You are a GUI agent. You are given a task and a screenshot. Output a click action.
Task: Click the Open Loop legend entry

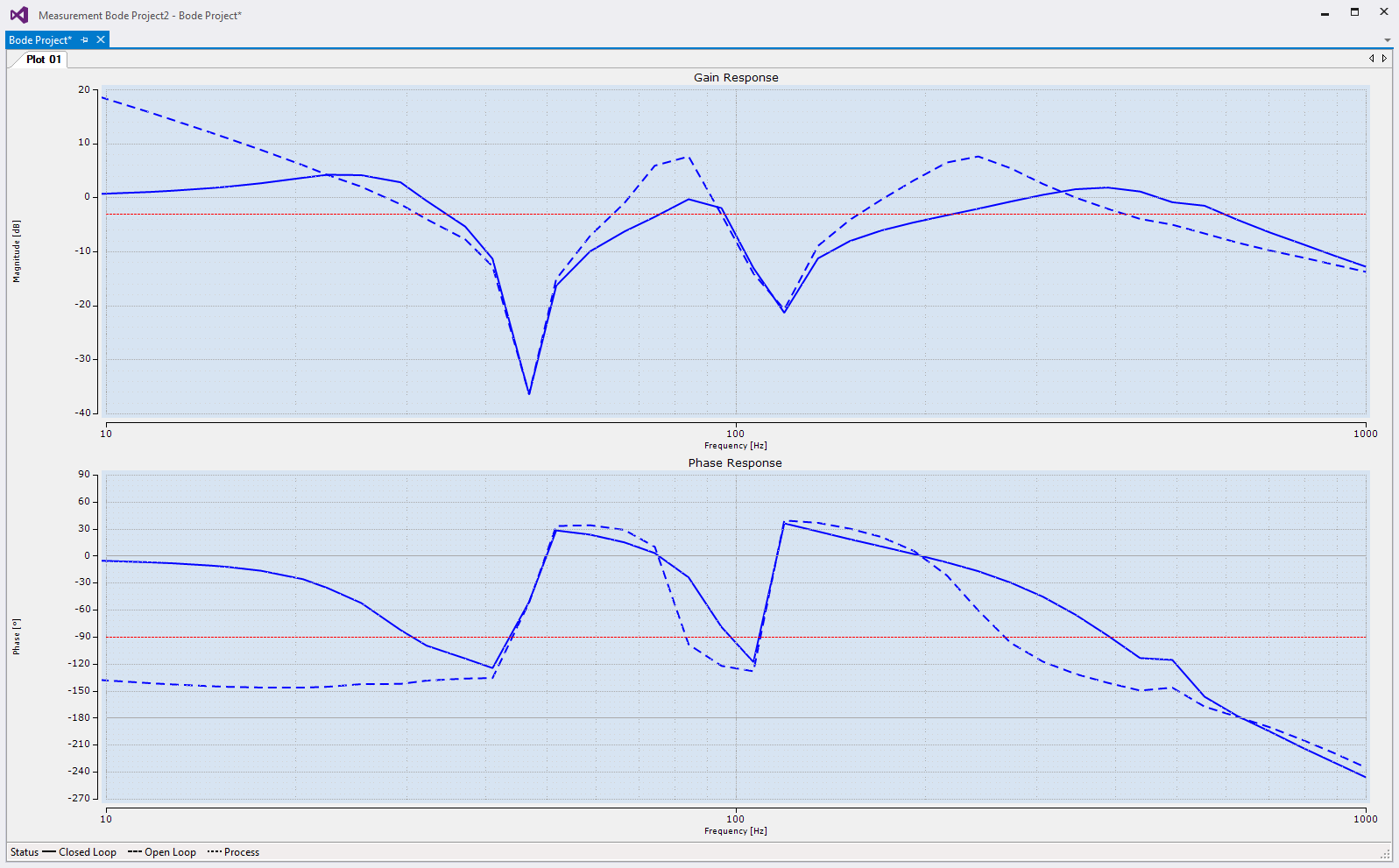tap(162, 852)
